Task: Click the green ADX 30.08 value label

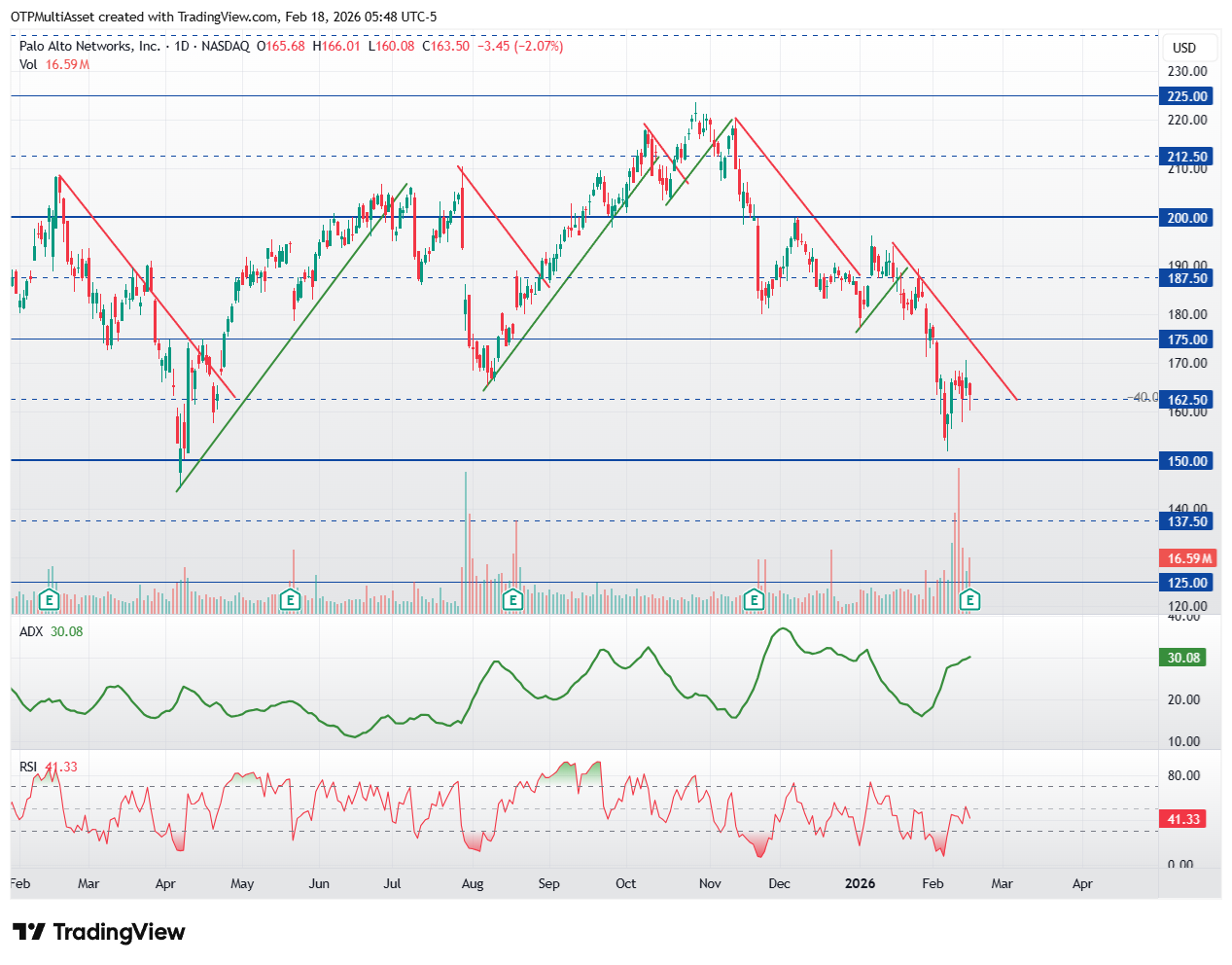Action: pyautogui.click(x=1183, y=658)
